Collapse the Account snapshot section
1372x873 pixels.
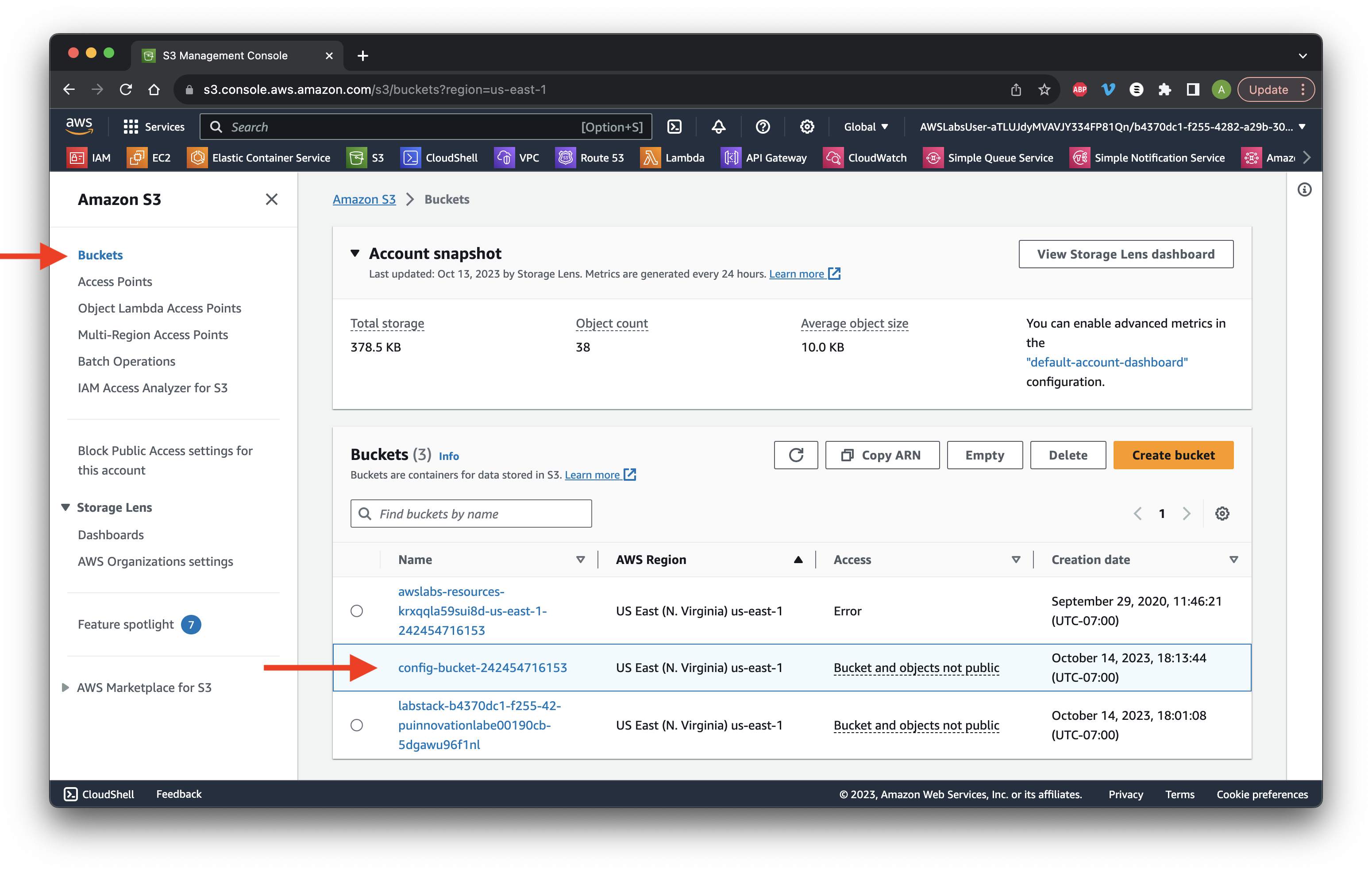[355, 253]
